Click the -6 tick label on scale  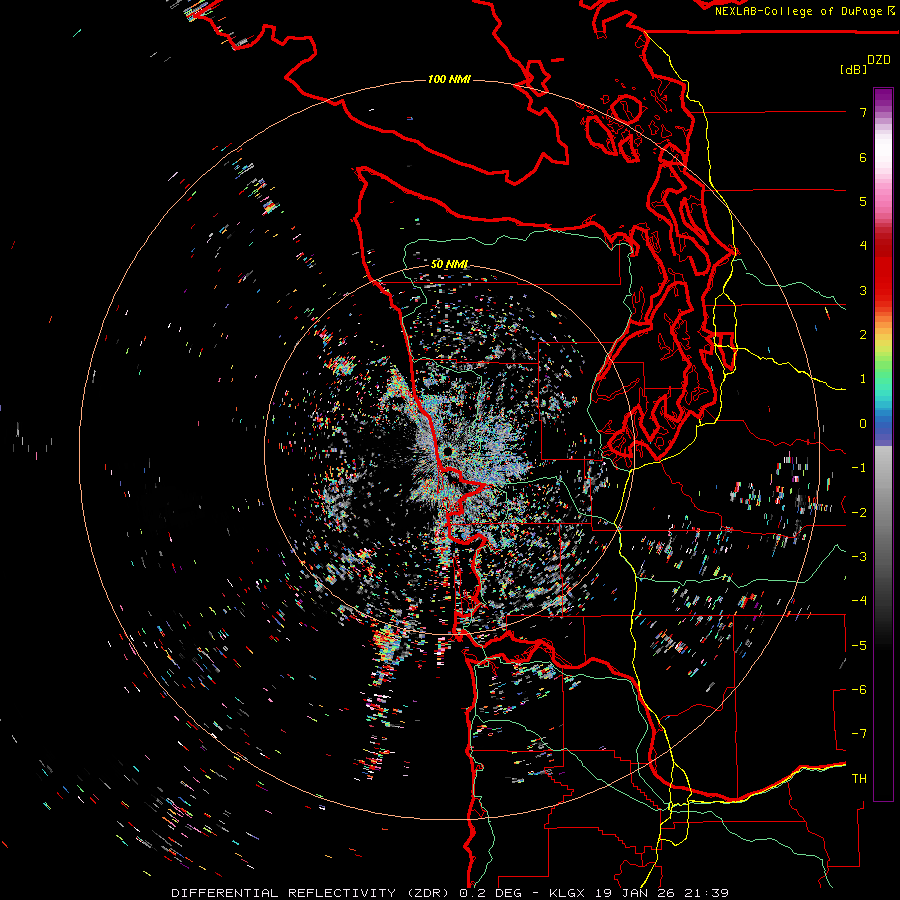859,690
